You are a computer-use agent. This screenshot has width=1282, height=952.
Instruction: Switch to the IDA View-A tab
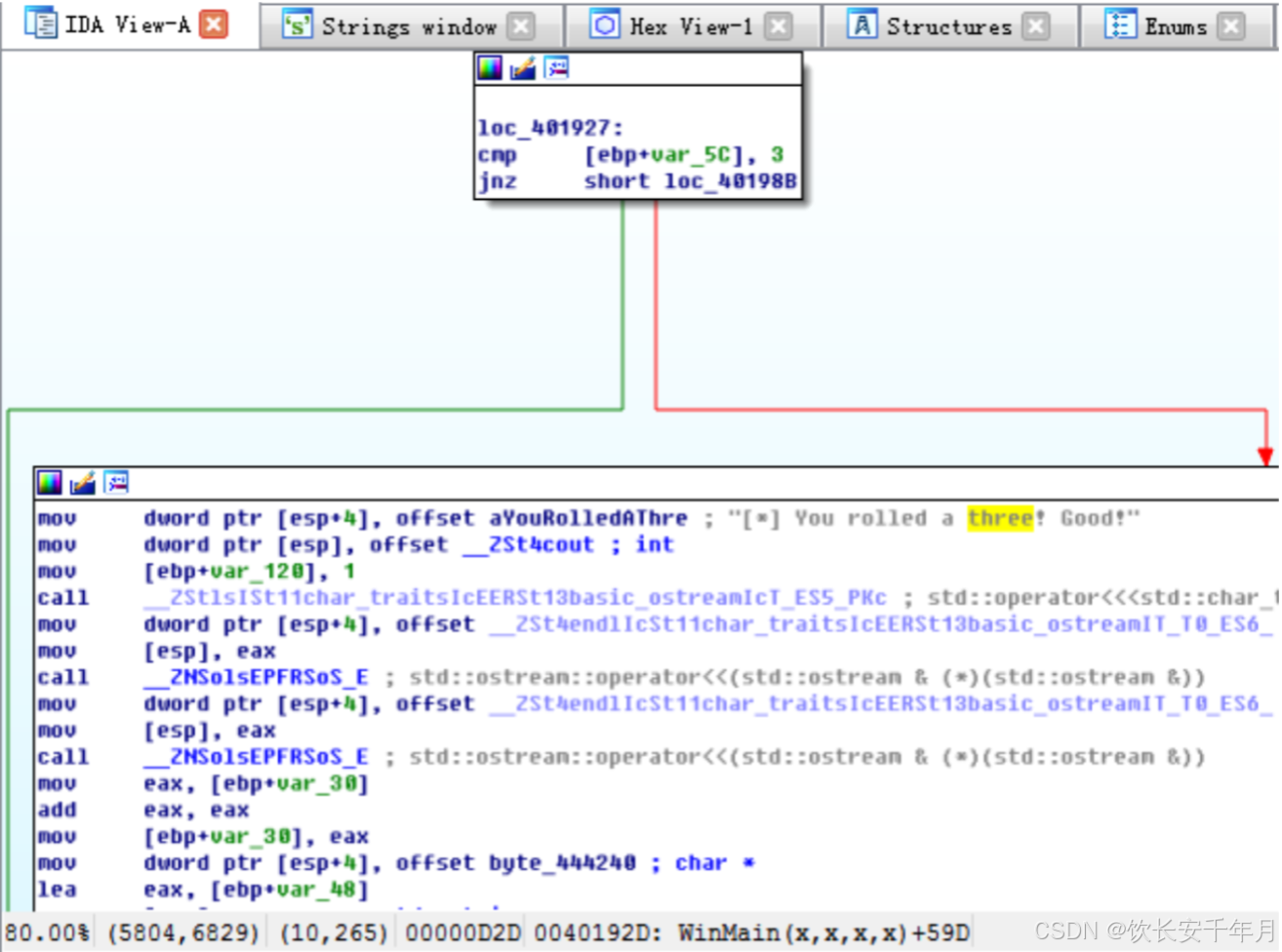click(x=128, y=24)
